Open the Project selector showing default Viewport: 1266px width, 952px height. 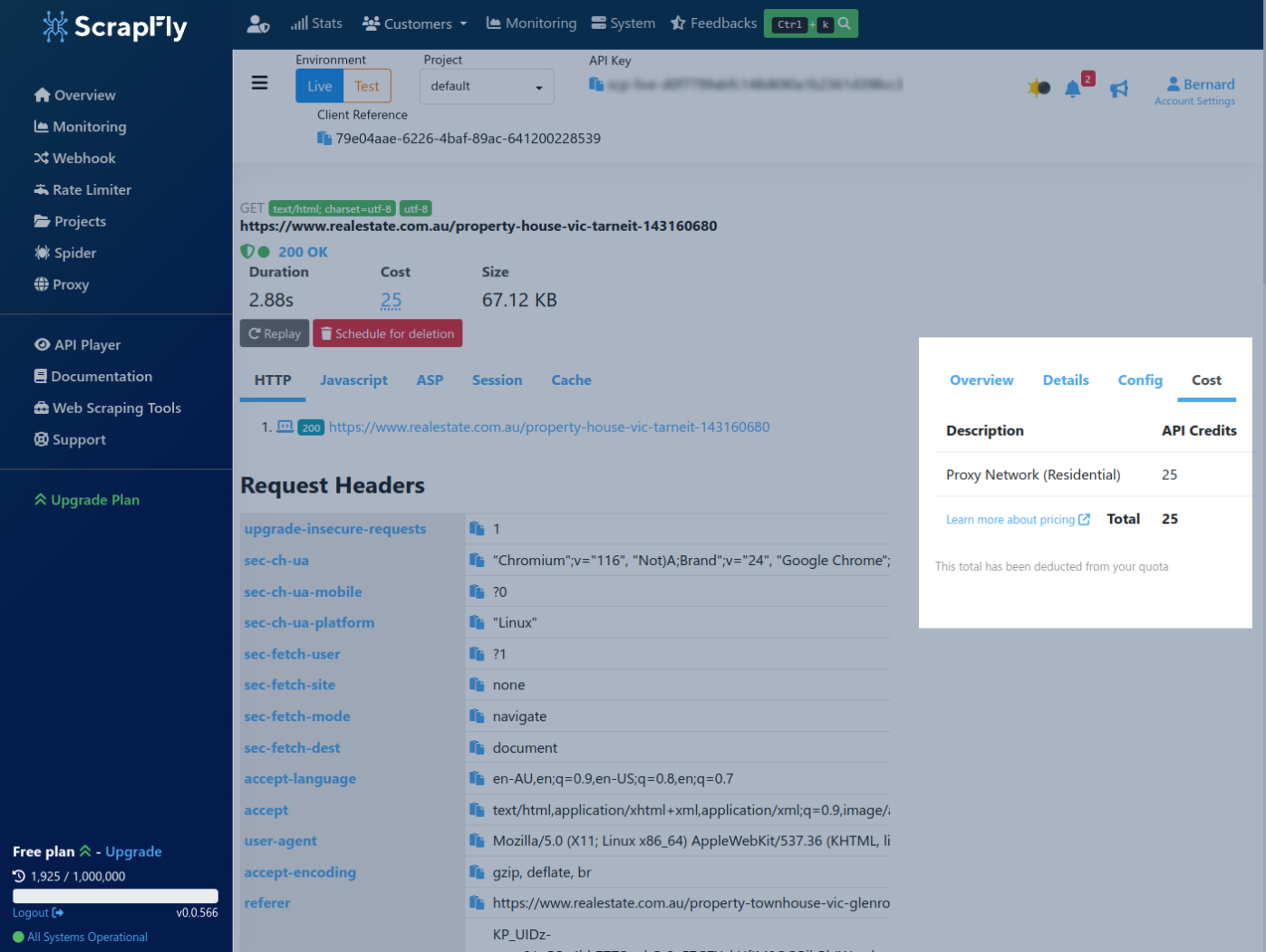point(487,86)
